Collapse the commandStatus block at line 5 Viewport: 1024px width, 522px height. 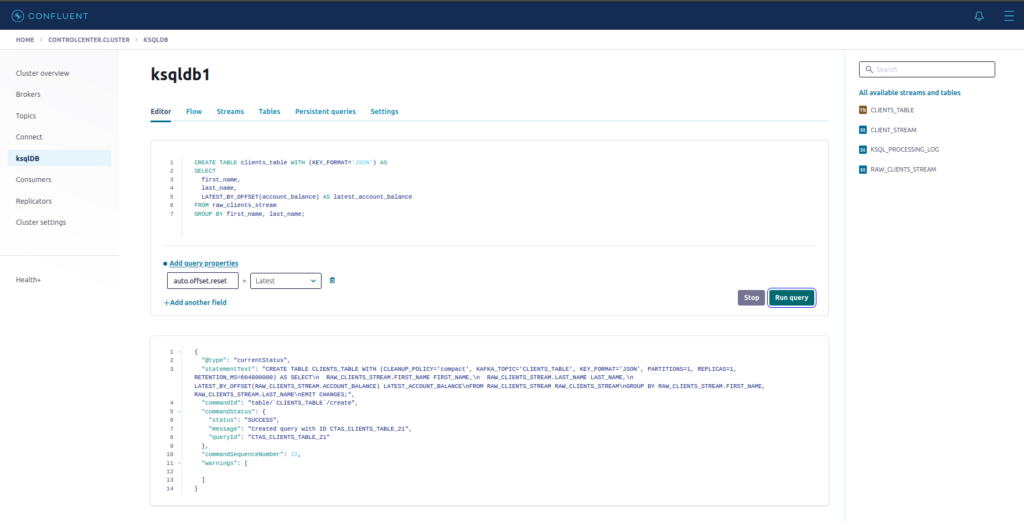179,411
